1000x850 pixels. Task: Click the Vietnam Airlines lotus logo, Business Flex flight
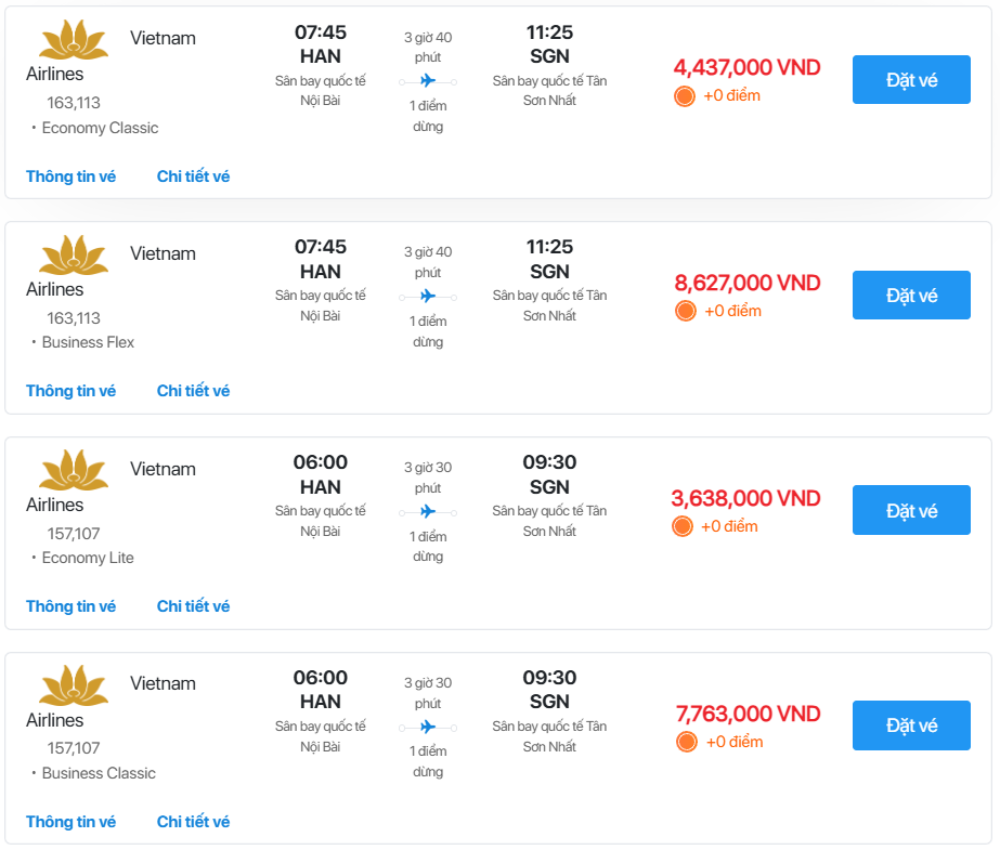[73, 255]
